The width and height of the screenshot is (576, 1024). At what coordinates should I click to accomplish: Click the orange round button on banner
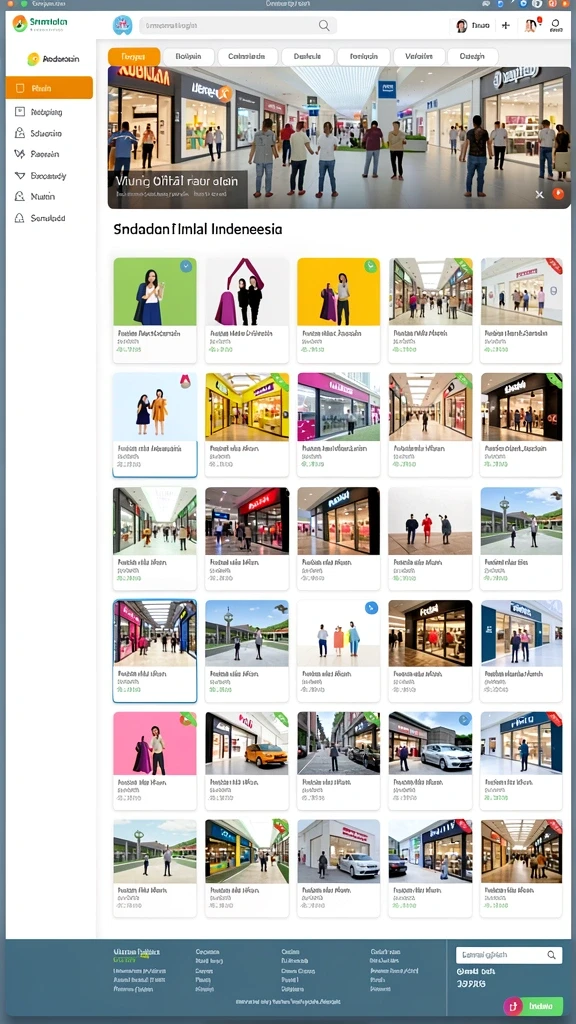tap(557, 193)
